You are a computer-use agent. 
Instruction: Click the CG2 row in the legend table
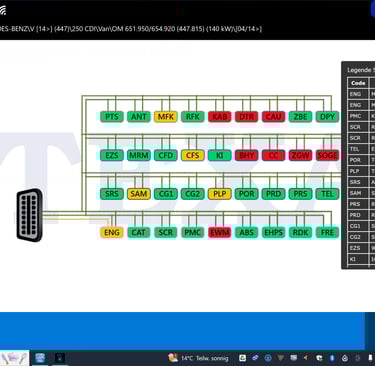[x=361, y=237]
